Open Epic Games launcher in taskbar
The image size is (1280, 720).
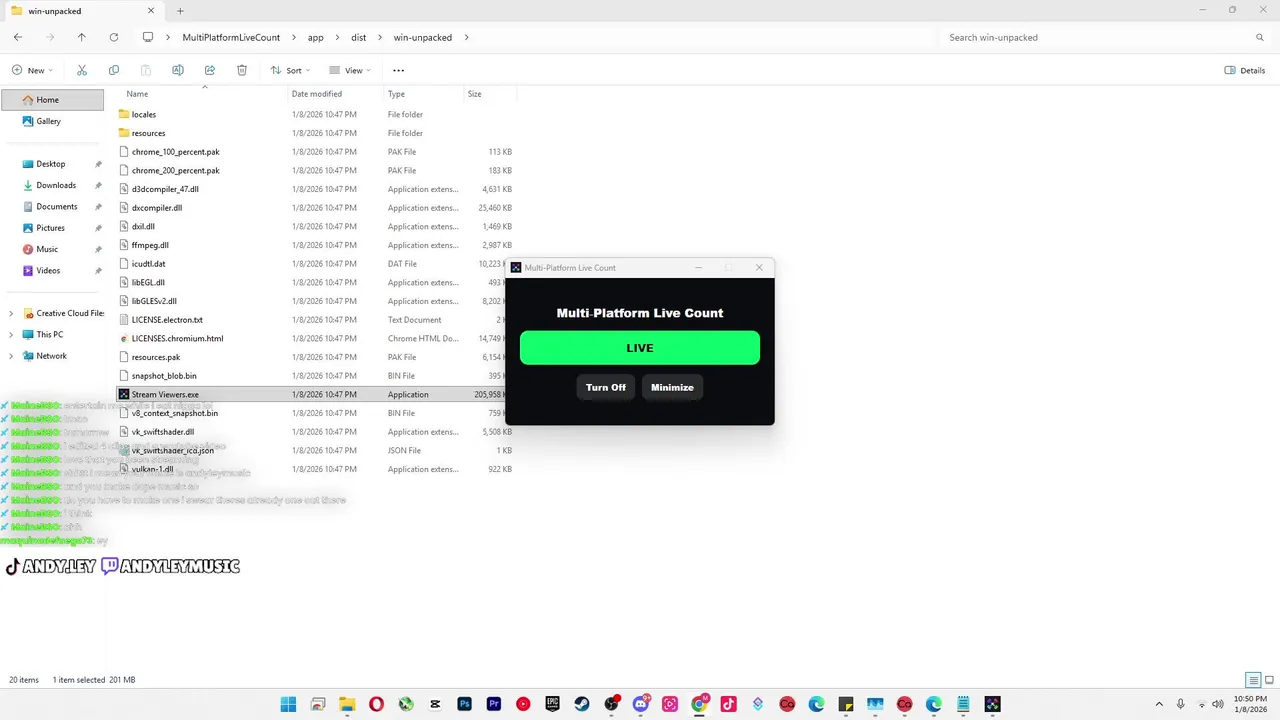tap(552, 704)
